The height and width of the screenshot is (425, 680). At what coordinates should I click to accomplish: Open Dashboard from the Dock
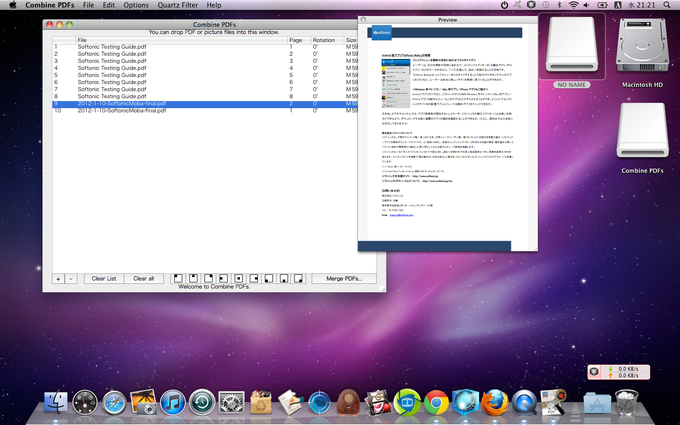(85, 403)
